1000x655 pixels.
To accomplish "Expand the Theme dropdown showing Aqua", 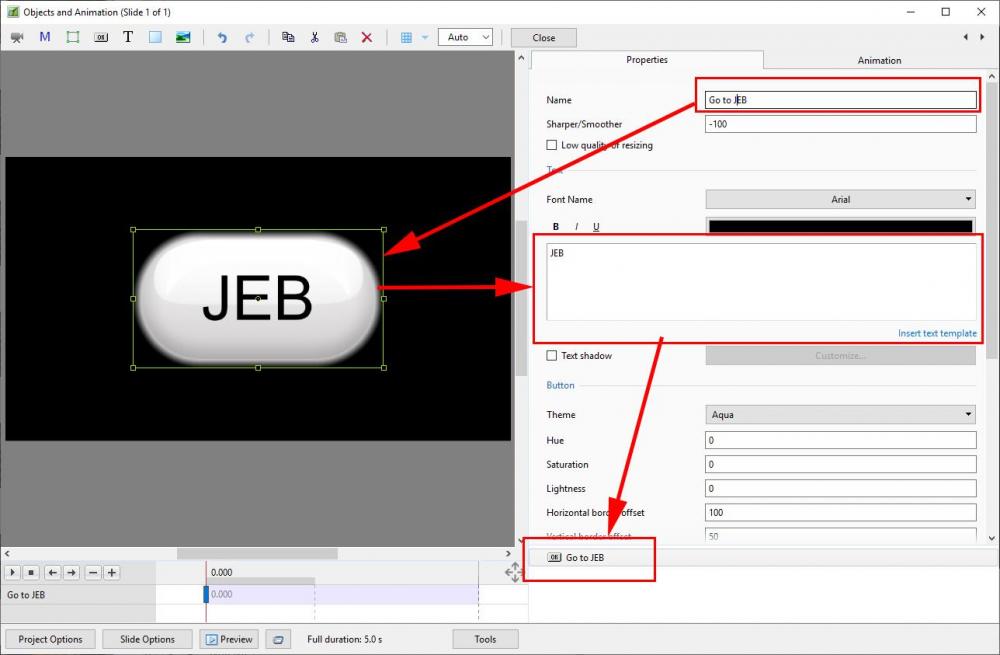I will point(840,414).
